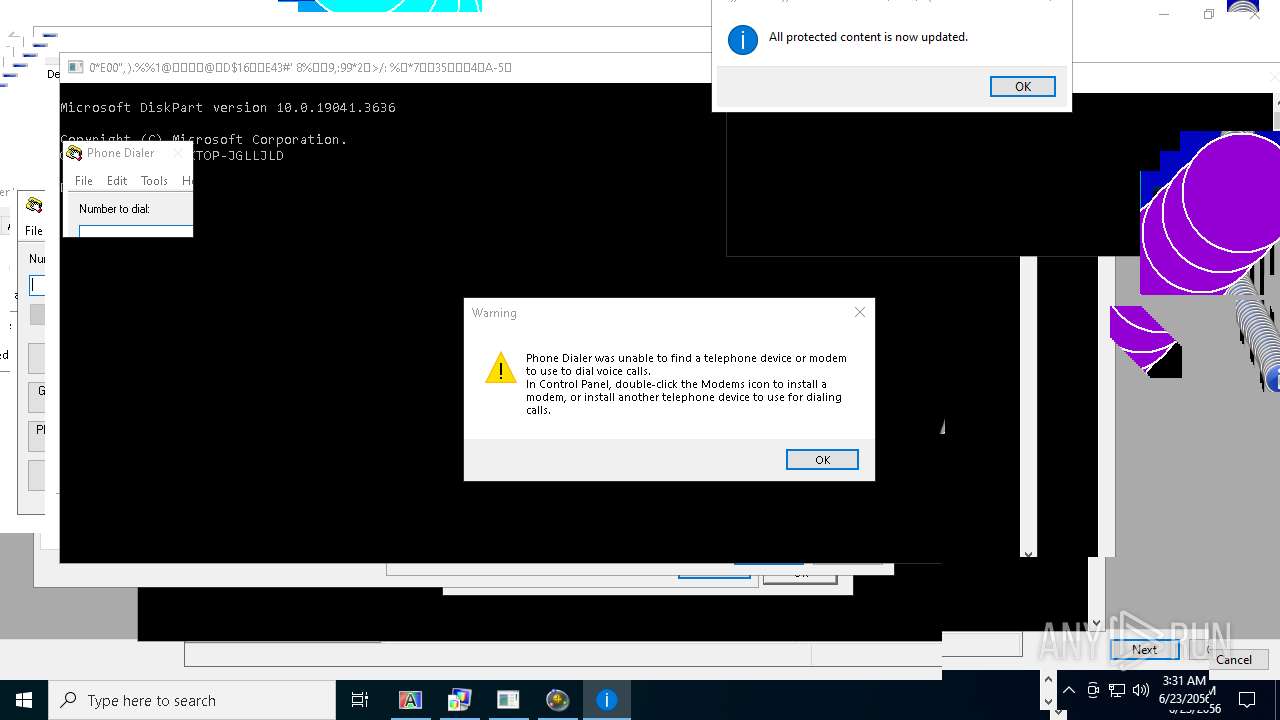Open the notification center icon

[x=1247, y=700]
